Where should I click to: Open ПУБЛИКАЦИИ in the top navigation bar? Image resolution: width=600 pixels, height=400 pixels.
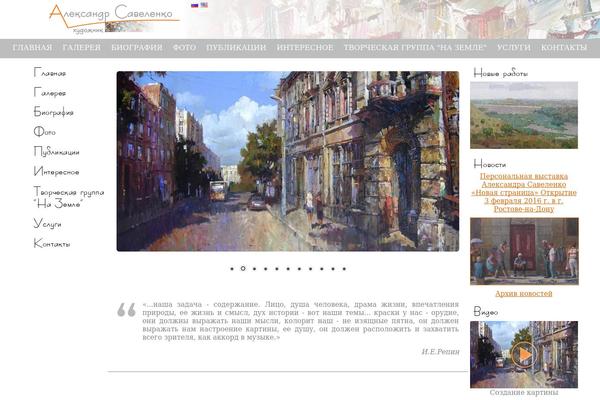(236, 48)
